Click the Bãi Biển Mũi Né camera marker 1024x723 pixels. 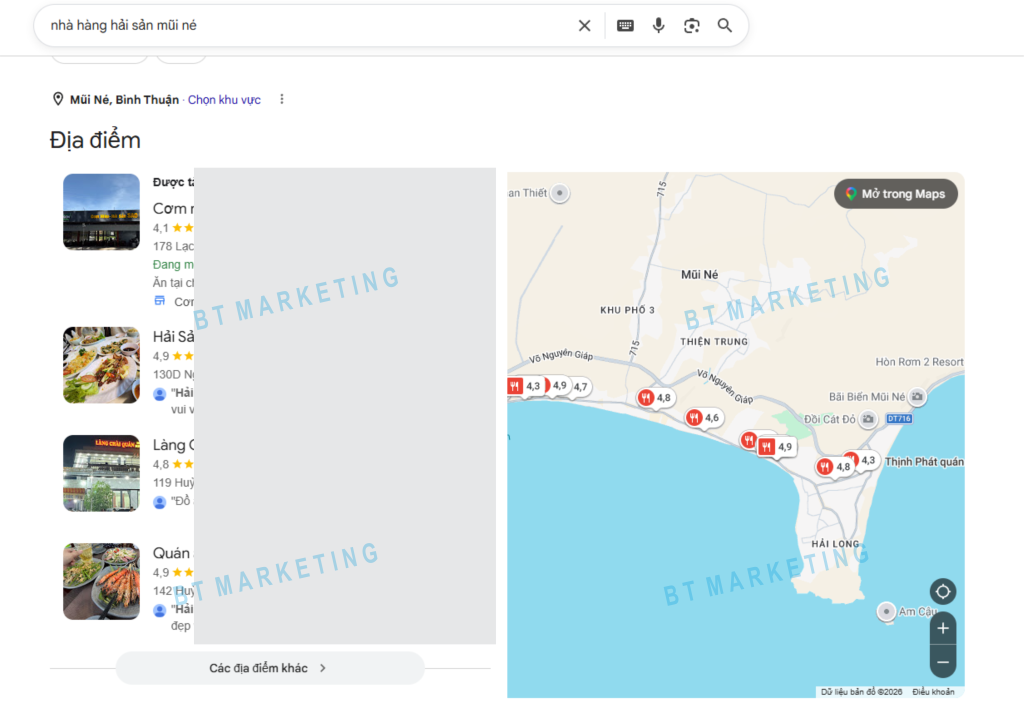917,396
